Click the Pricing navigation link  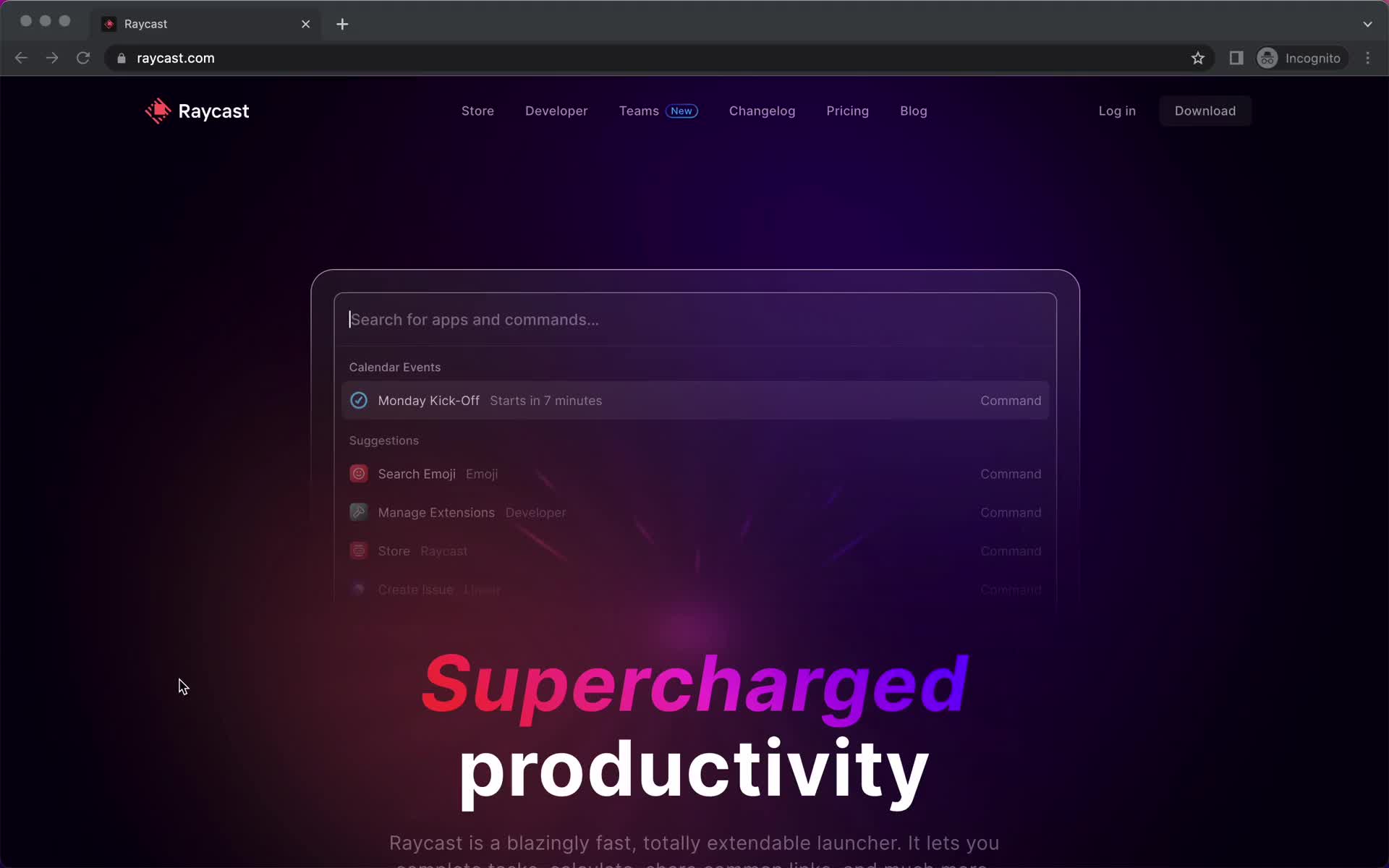847,110
